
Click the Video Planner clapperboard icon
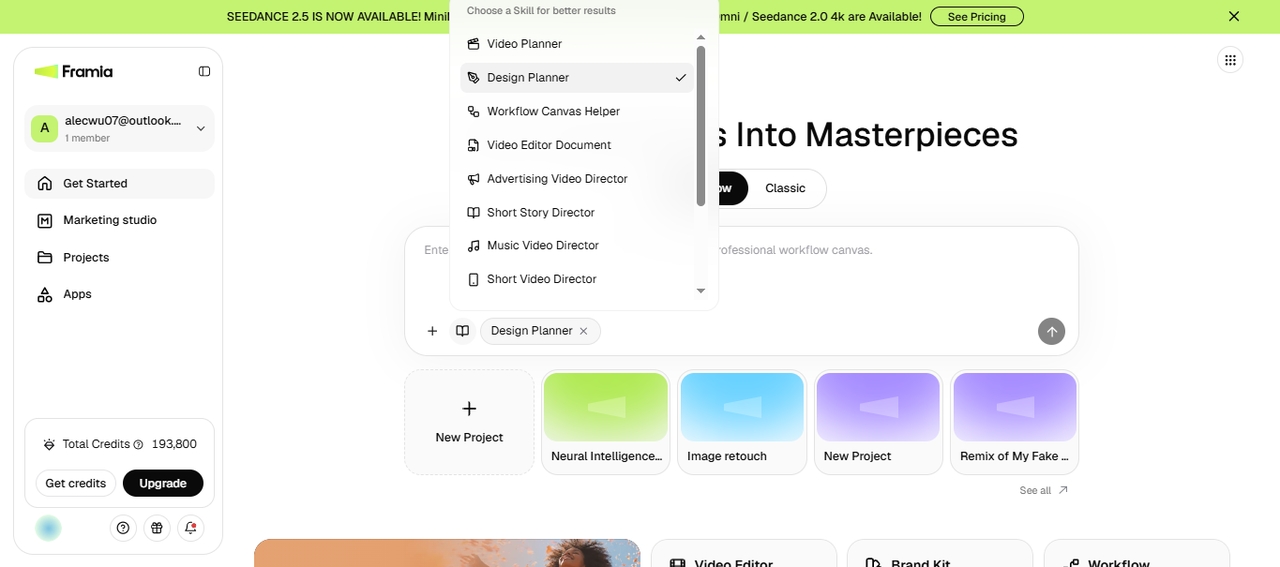474,44
